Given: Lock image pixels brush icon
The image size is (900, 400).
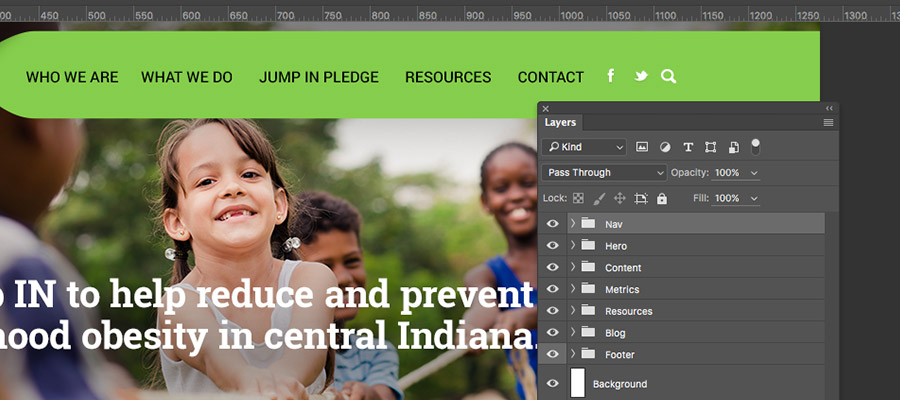Looking at the screenshot, I should pyautogui.click(x=599, y=198).
